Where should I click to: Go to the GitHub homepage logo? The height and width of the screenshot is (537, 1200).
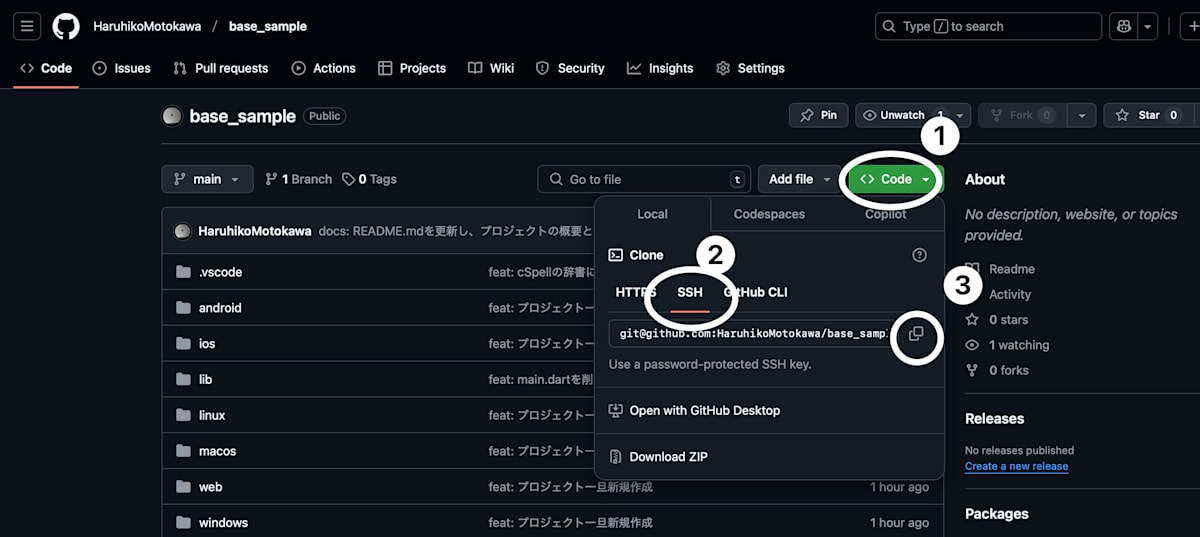tap(66, 26)
